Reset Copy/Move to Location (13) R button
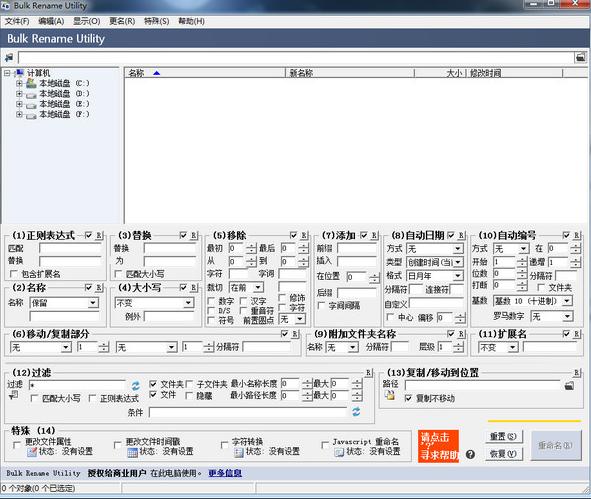591x499 pixels. pos(576,373)
